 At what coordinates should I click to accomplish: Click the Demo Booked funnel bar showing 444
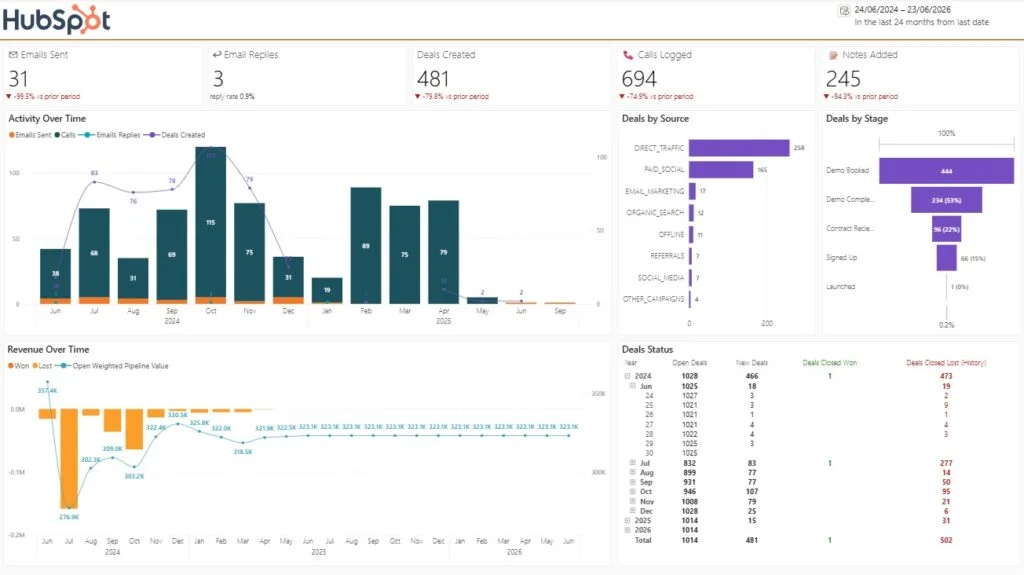click(946, 171)
